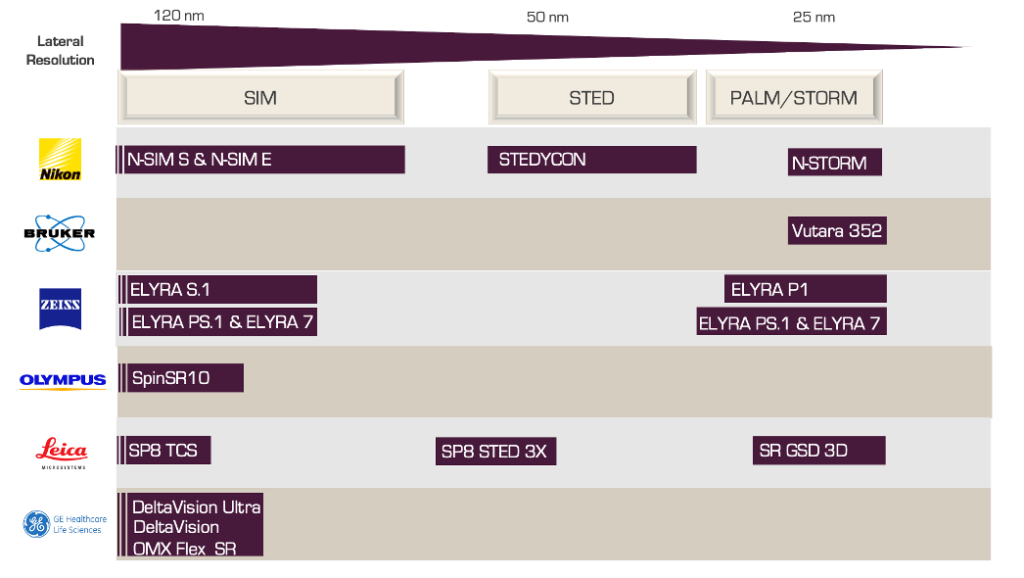Click the ELYRA P1 product bar
The width and height of the screenshot is (1024, 578).
805,289
